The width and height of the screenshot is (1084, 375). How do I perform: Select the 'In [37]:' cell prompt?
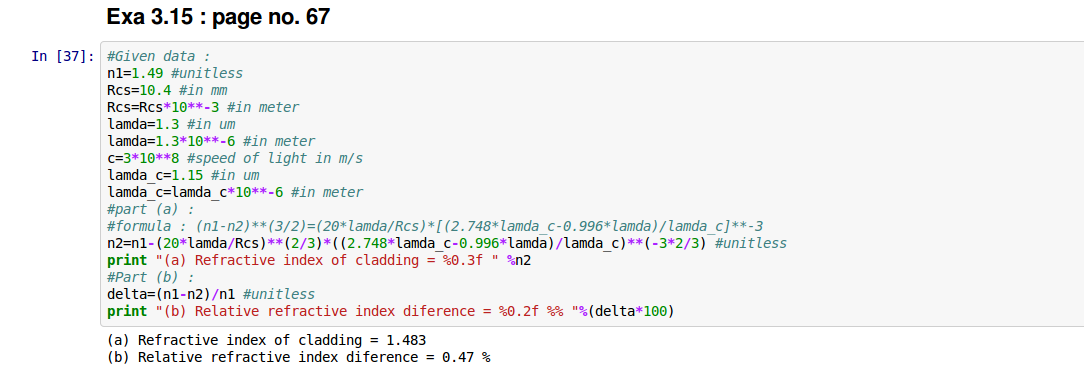point(62,57)
